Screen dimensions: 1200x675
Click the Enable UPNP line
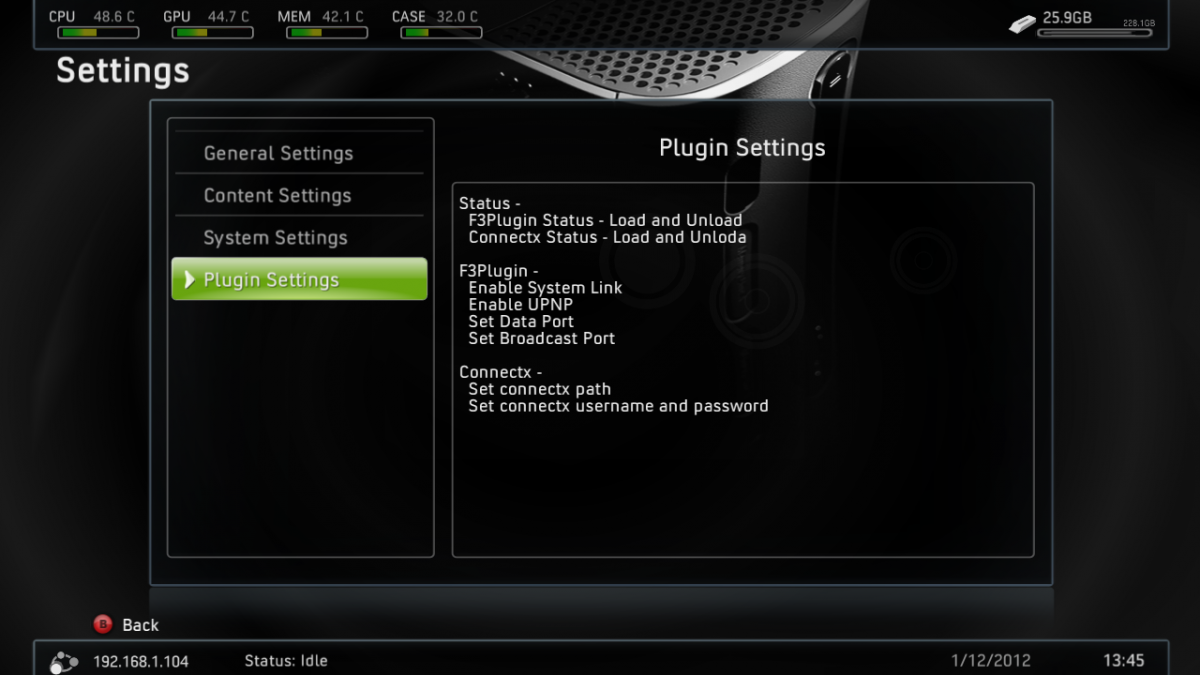coord(520,305)
